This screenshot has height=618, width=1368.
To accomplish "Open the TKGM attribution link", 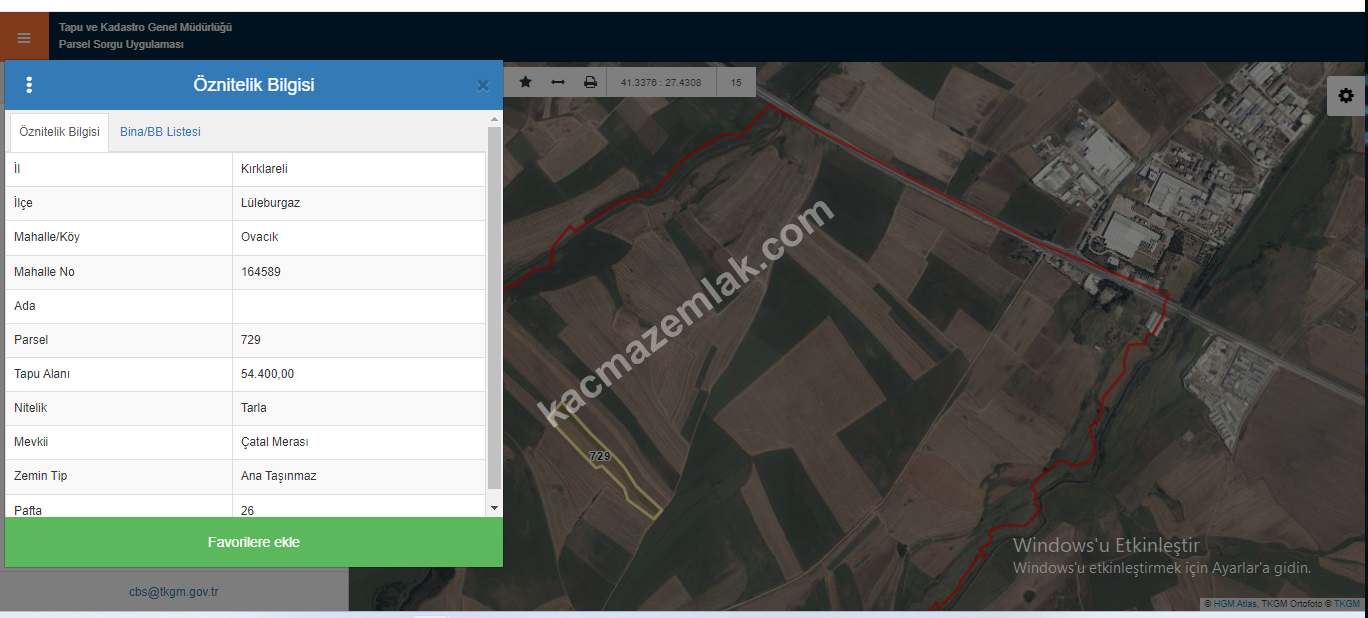I will (1346, 604).
